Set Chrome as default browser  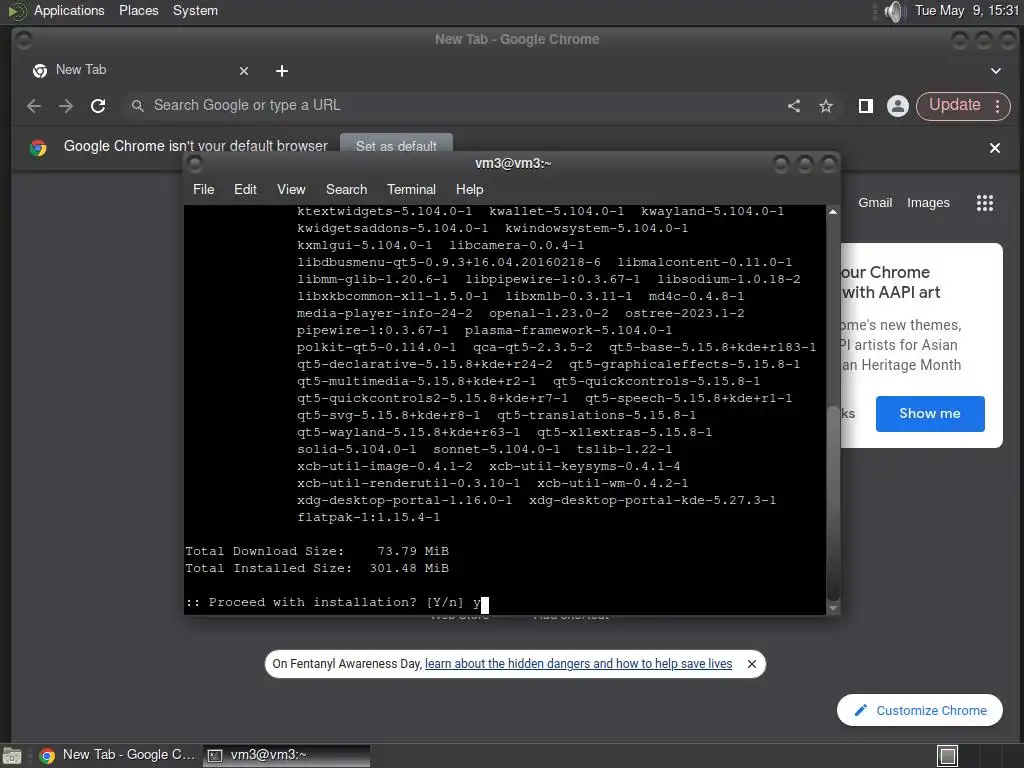pyautogui.click(x=396, y=145)
